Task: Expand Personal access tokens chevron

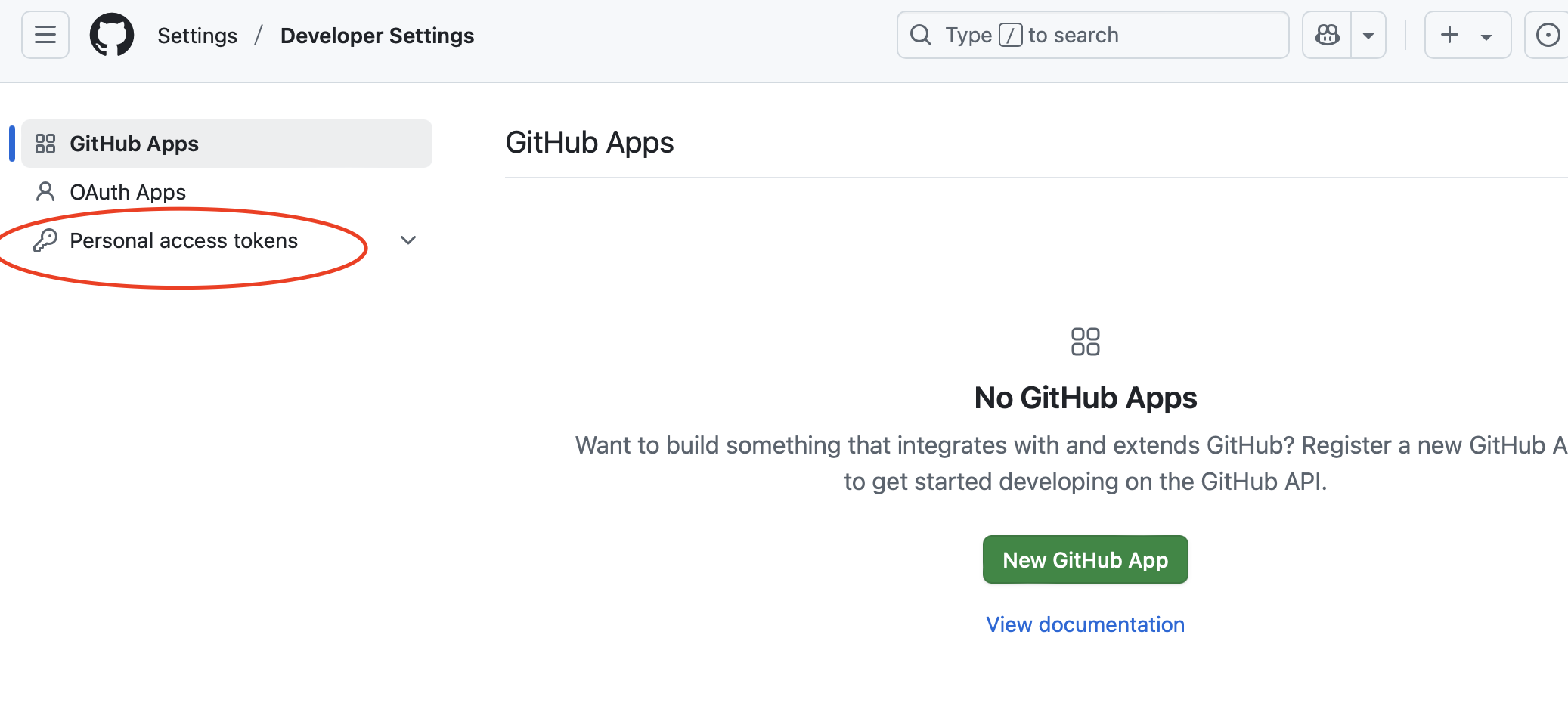Action: click(x=408, y=240)
